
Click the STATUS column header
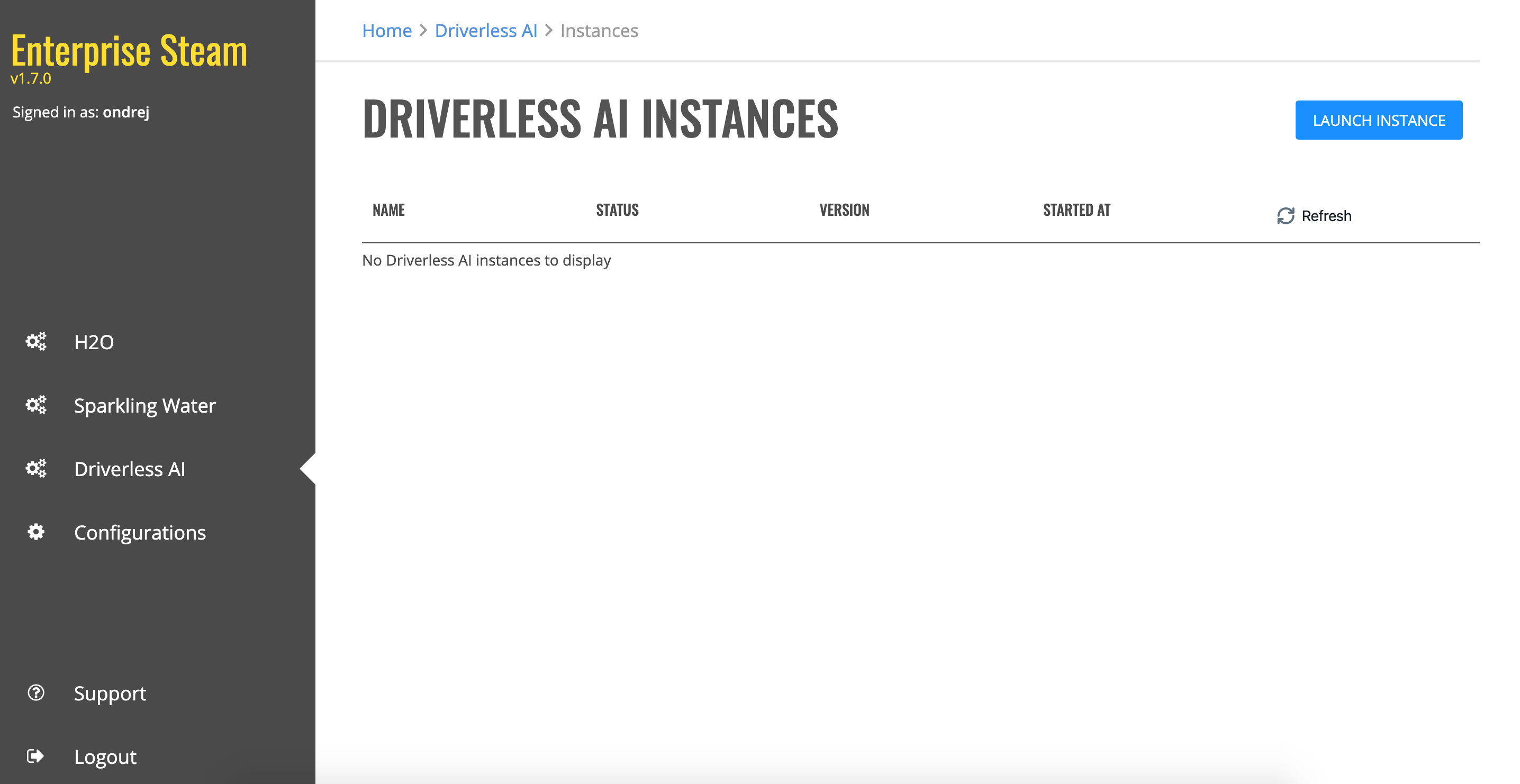(x=617, y=210)
